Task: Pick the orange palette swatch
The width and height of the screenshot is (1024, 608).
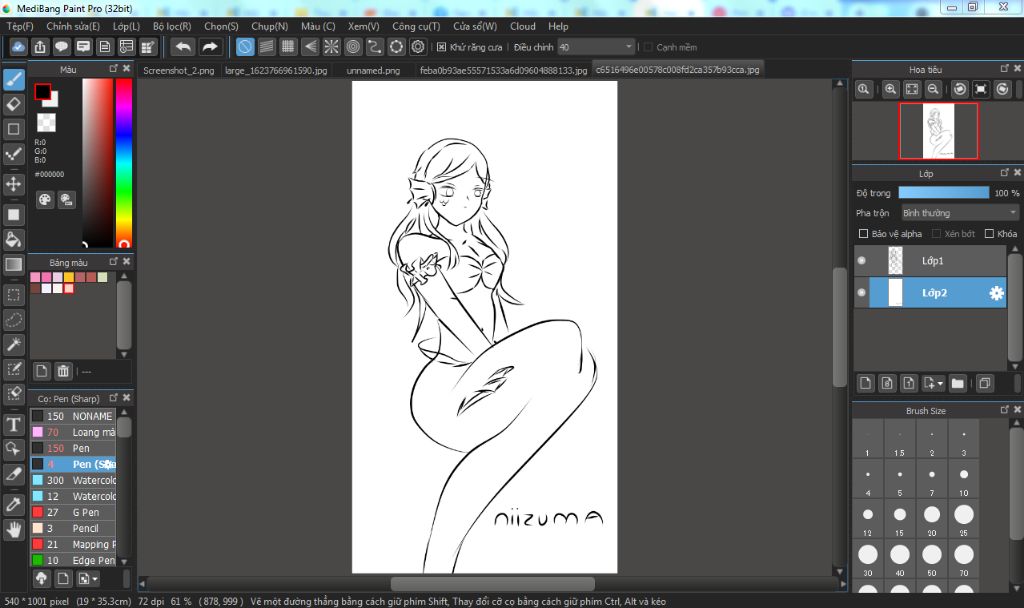Action: click(x=69, y=278)
